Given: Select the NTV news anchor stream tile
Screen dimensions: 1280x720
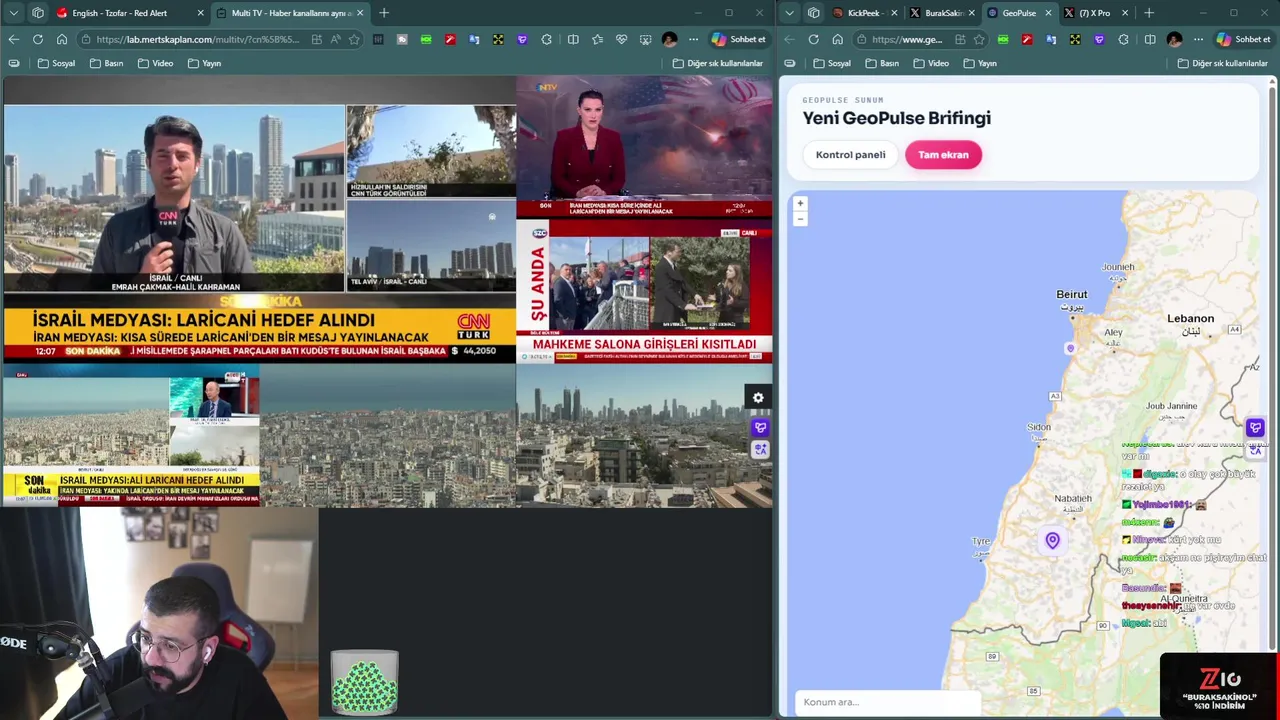Looking at the screenshot, I should (x=644, y=147).
